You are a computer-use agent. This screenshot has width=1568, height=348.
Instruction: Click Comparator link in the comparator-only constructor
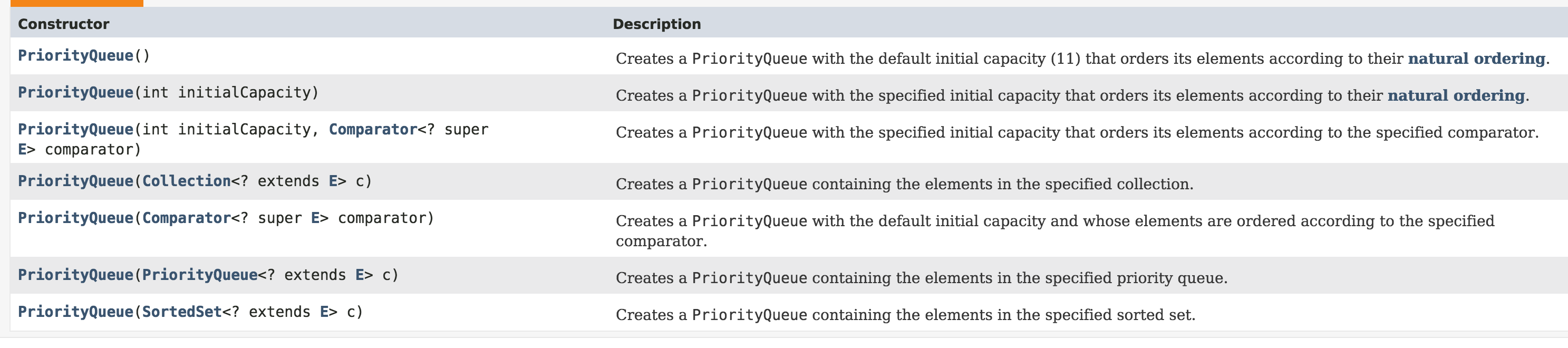click(x=186, y=218)
